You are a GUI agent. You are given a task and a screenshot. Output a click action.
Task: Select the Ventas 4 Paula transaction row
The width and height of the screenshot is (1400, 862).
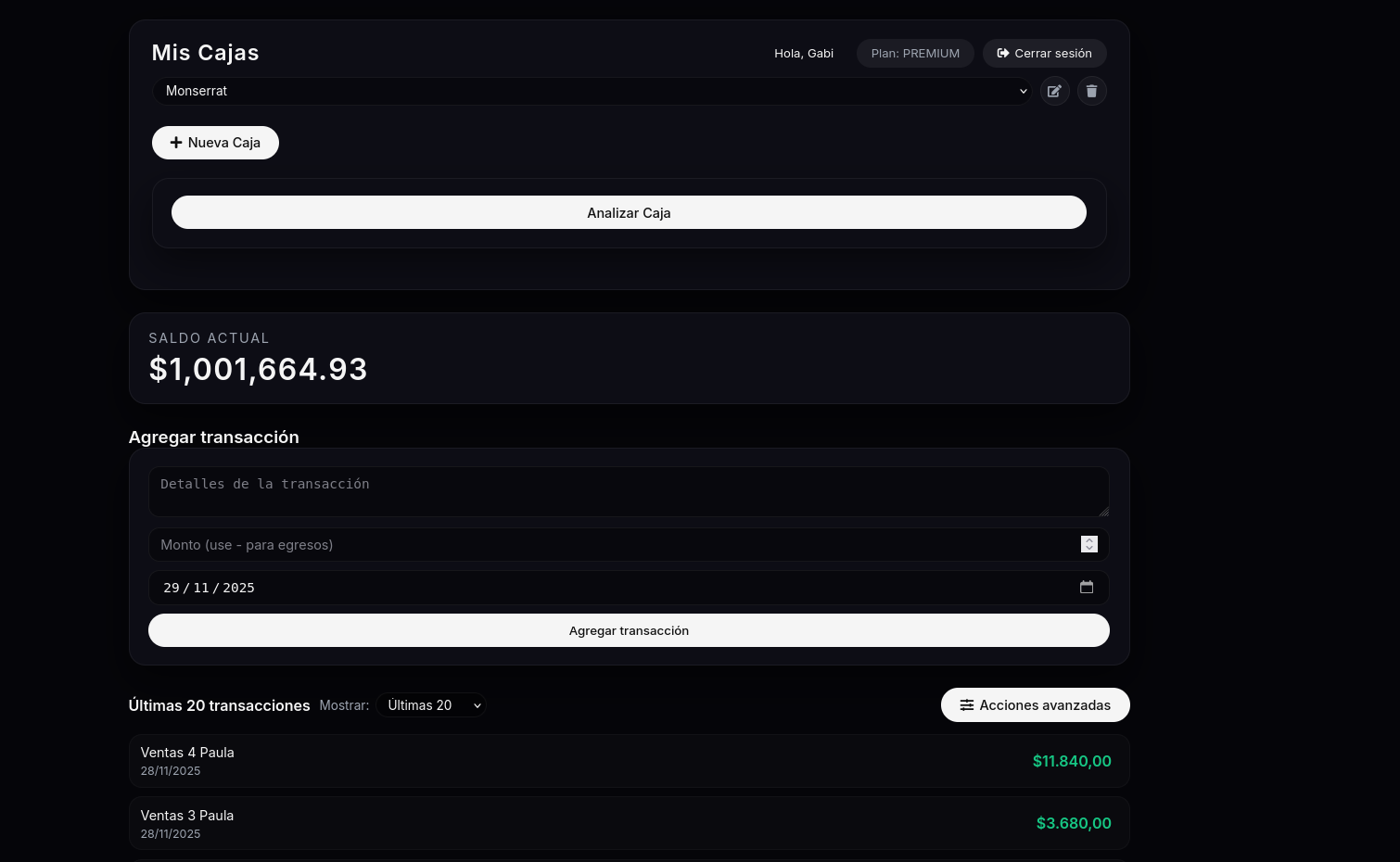(556, 761)
